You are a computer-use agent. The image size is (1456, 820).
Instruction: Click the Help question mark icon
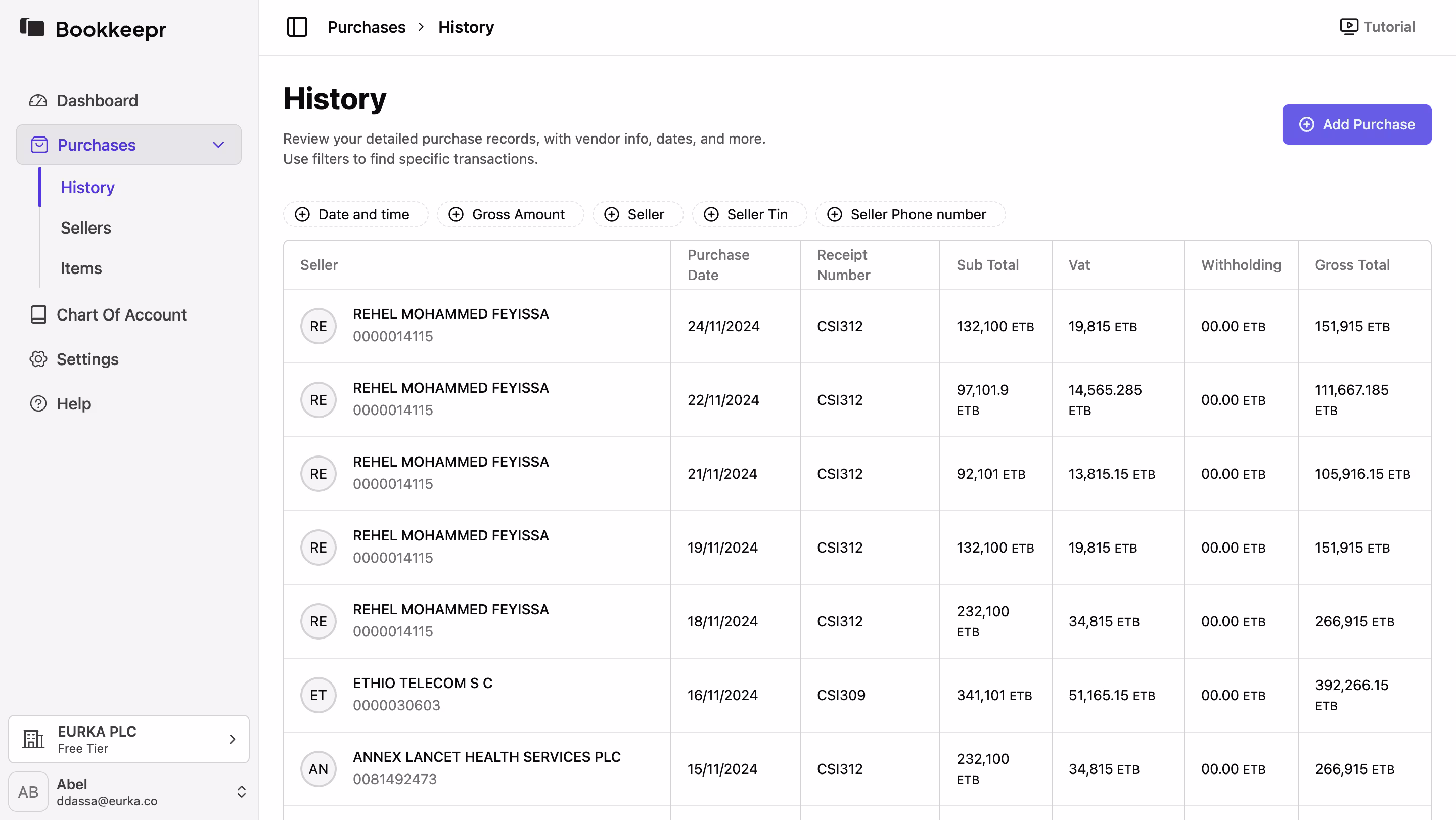click(x=38, y=403)
